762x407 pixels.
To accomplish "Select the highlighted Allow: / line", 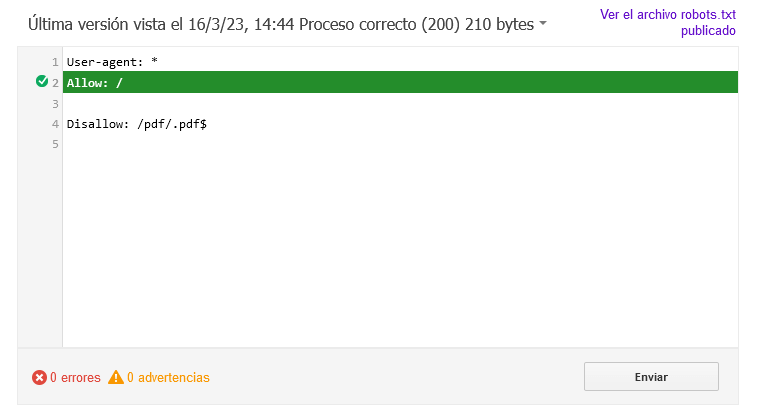I will (400, 82).
